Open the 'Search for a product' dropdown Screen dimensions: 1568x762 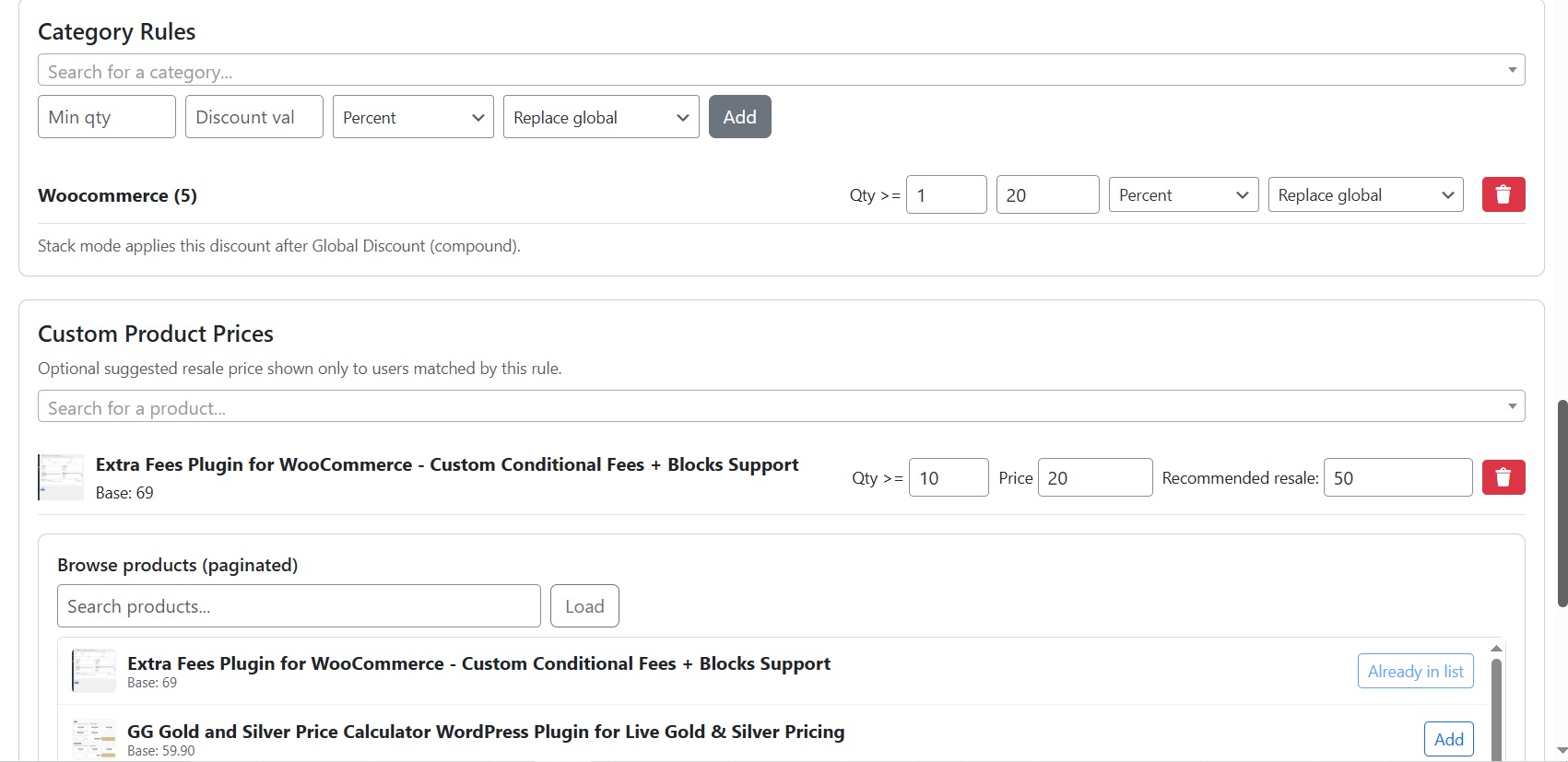781,406
